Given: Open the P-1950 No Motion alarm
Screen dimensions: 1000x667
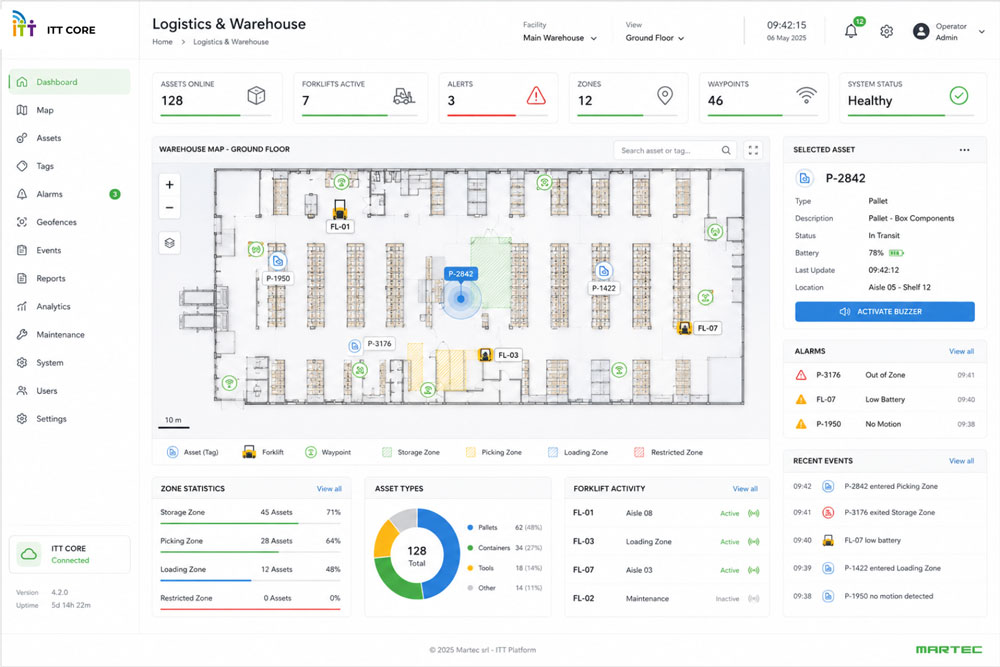Looking at the screenshot, I should click(885, 424).
